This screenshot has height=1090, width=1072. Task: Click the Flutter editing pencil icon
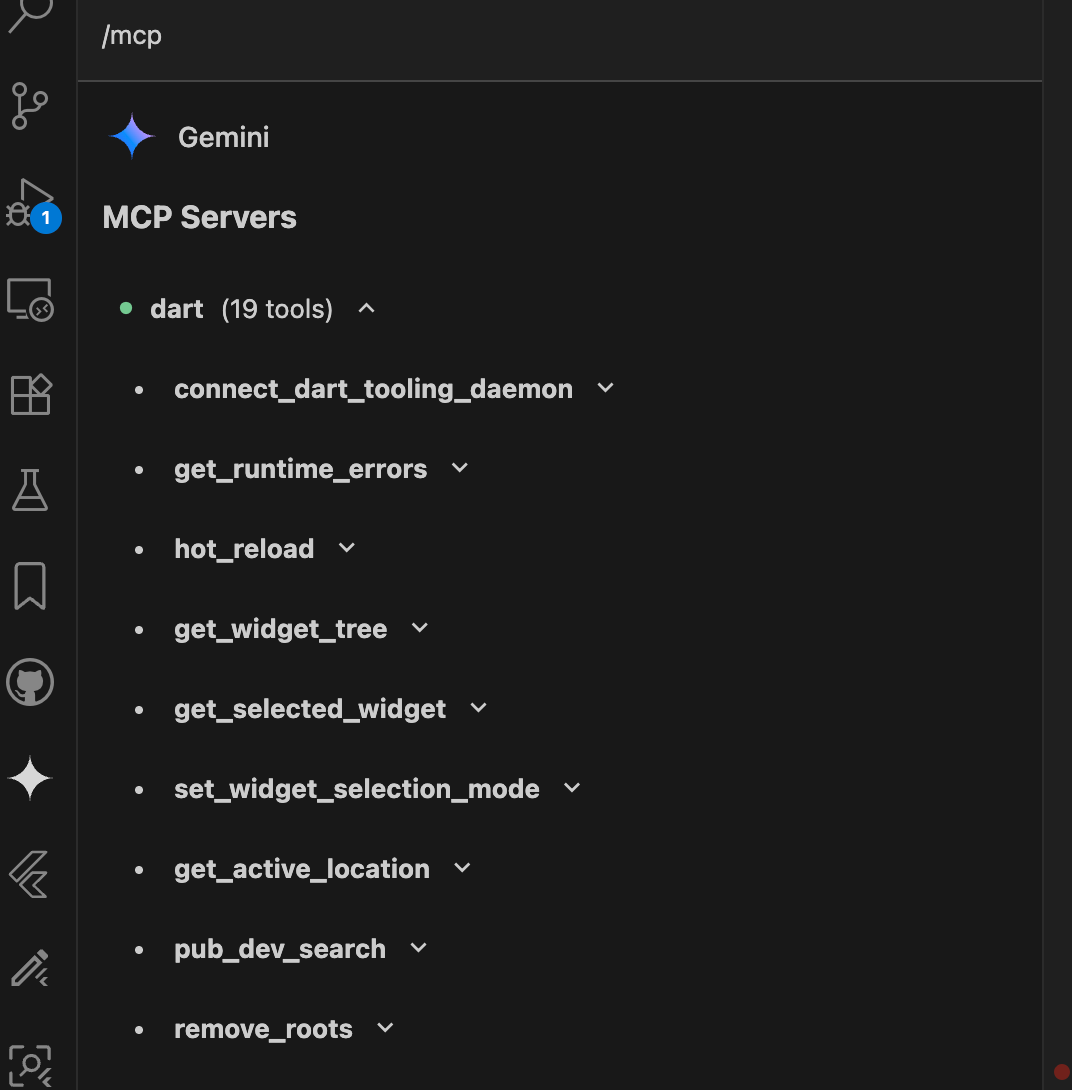(x=29, y=968)
